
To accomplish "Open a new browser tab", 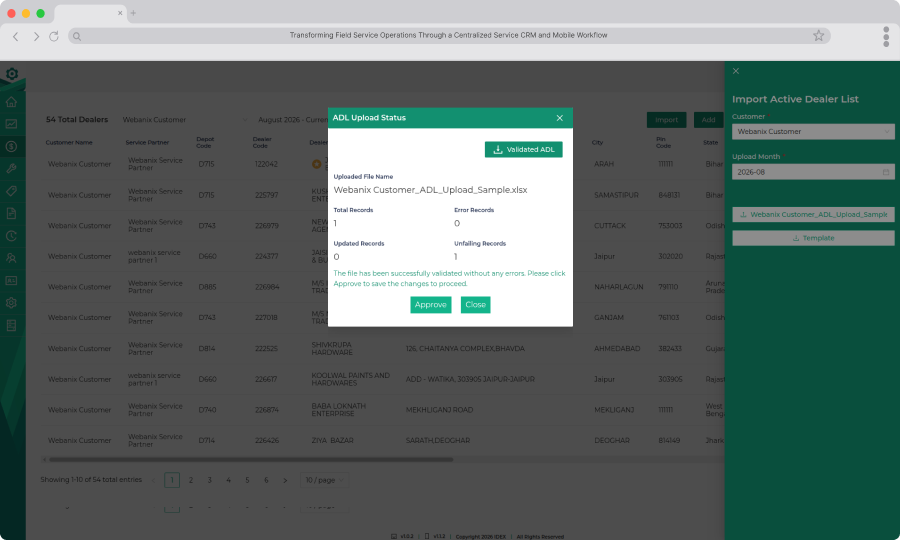I will tap(133, 13).
